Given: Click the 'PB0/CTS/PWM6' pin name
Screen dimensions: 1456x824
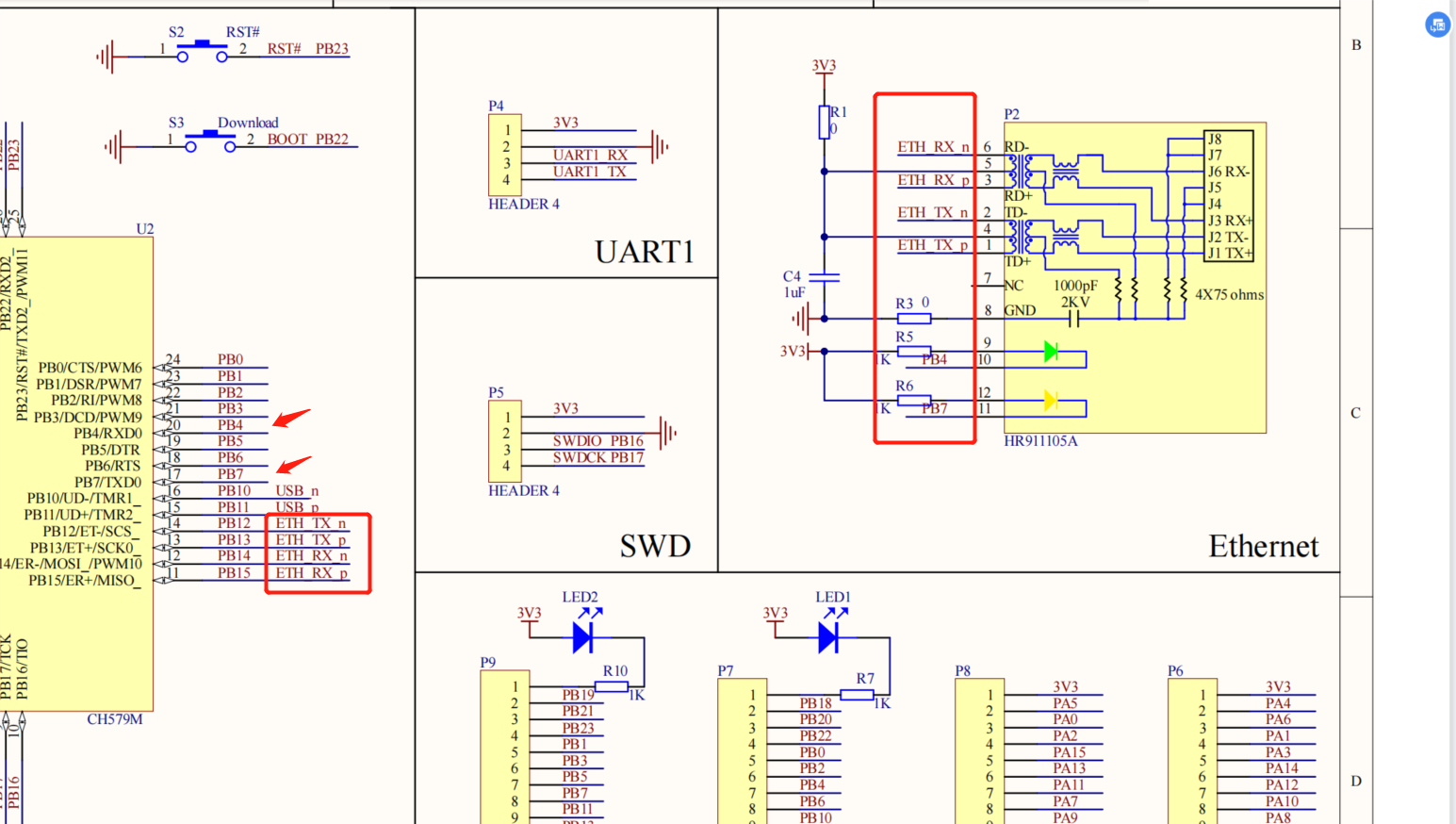Looking at the screenshot, I should pos(90,368).
